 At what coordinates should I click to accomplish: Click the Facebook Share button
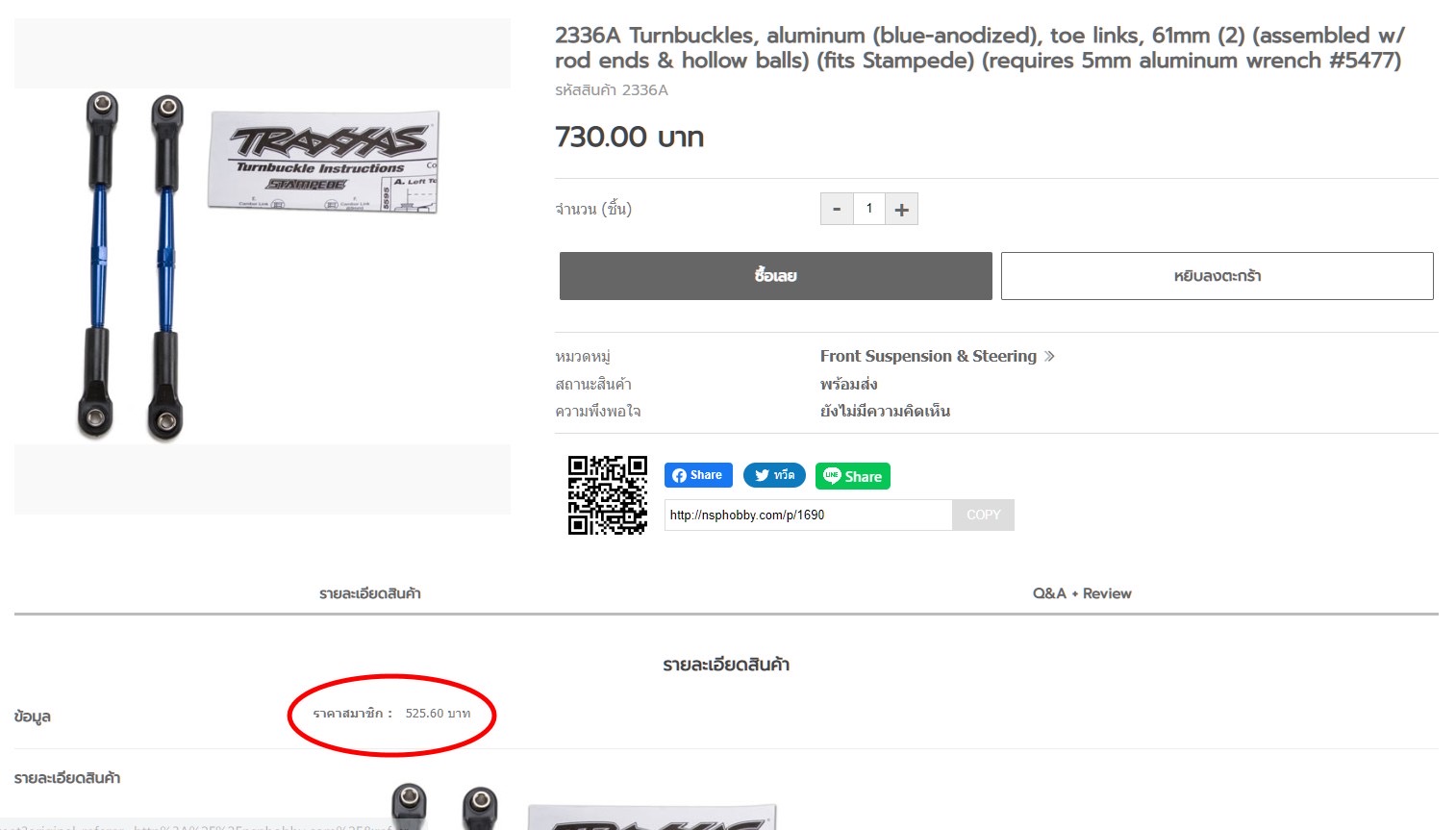coord(698,475)
